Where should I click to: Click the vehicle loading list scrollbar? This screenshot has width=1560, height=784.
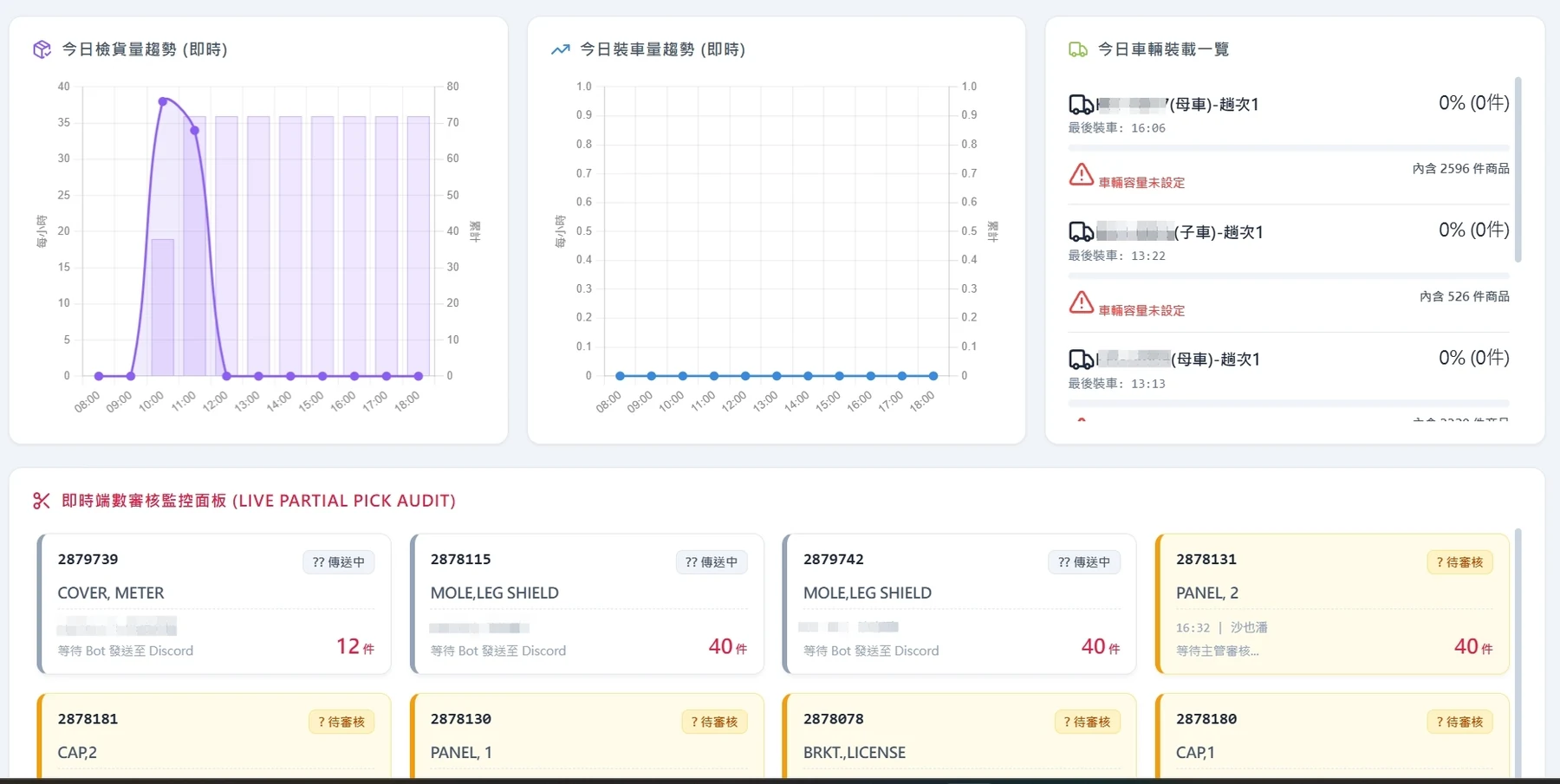[x=1518, y=169]
